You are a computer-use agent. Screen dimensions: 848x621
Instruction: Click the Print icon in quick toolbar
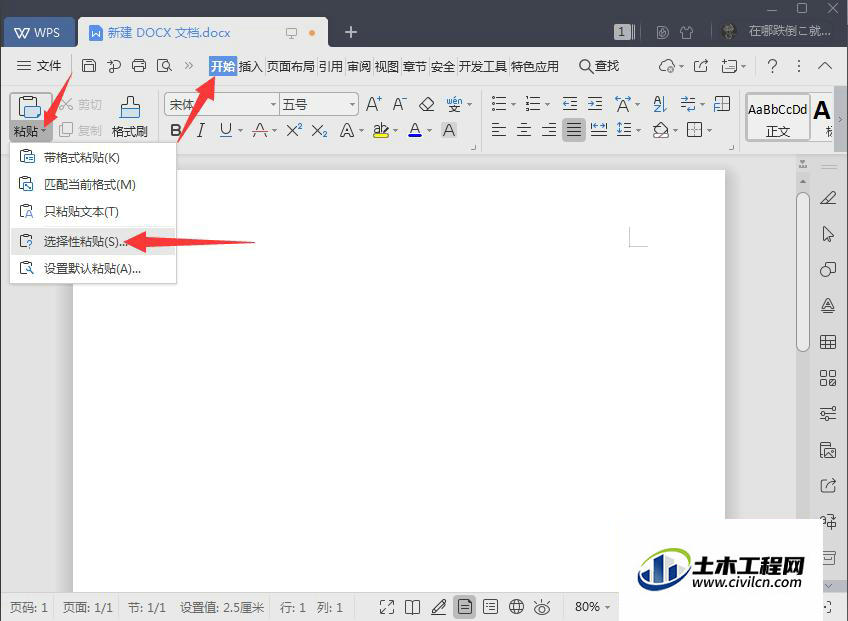139,66
